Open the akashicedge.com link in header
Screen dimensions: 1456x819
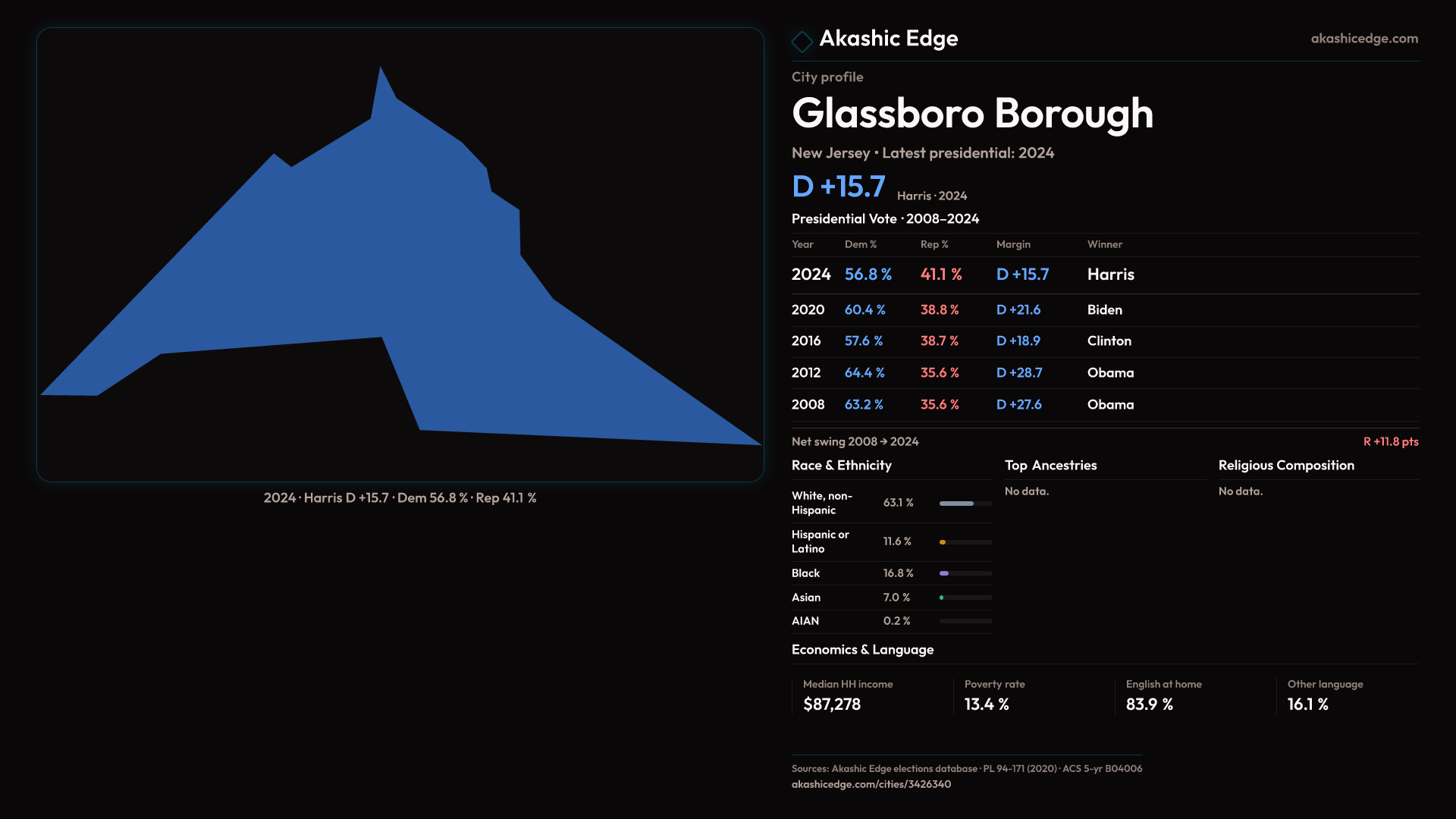coord(1363,39)
